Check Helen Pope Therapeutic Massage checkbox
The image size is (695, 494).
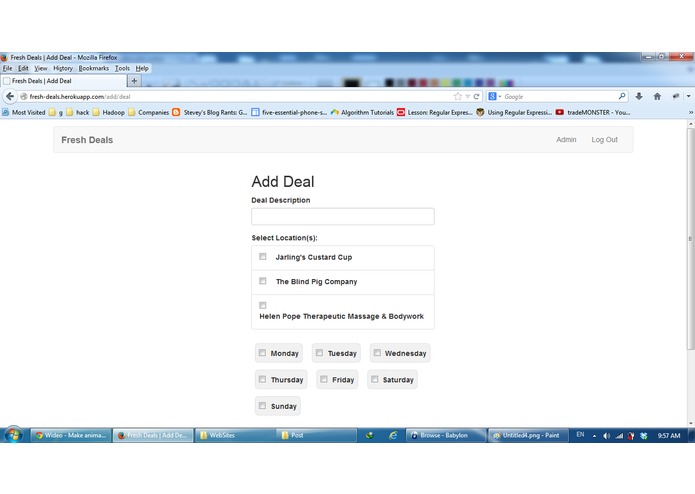(262, 305)
